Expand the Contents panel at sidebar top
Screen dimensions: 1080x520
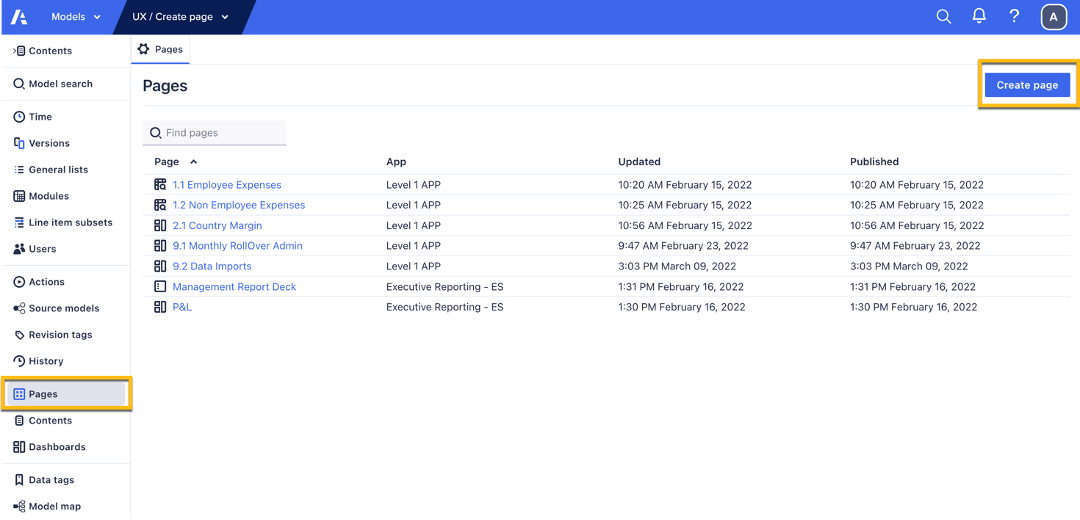tap(42, 51)
